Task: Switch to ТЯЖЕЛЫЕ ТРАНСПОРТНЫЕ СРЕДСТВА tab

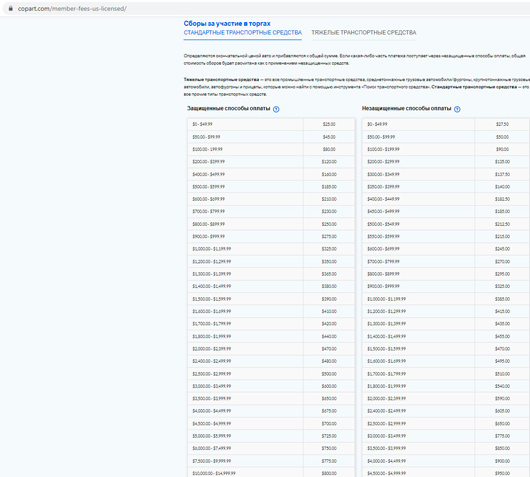Action: [x=364, y=33]
